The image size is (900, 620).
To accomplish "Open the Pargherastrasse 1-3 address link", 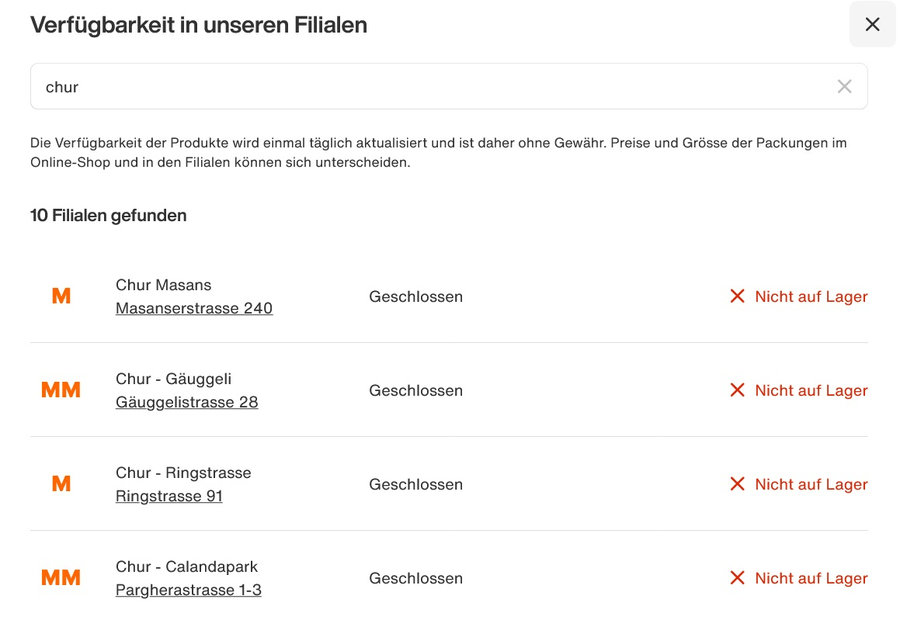I will [188, 590].
